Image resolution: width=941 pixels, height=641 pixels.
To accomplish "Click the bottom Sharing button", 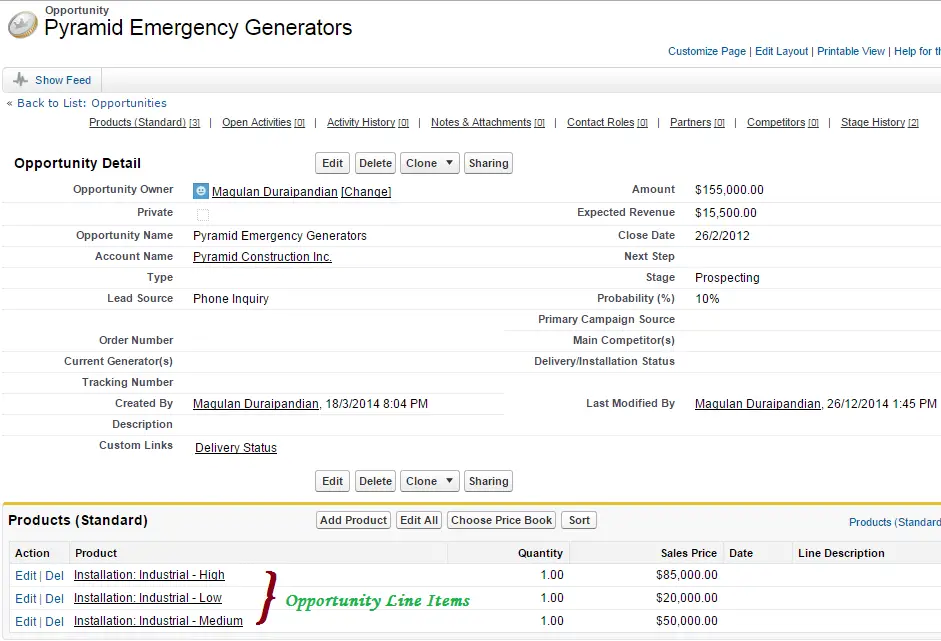I will coord(489,481).
